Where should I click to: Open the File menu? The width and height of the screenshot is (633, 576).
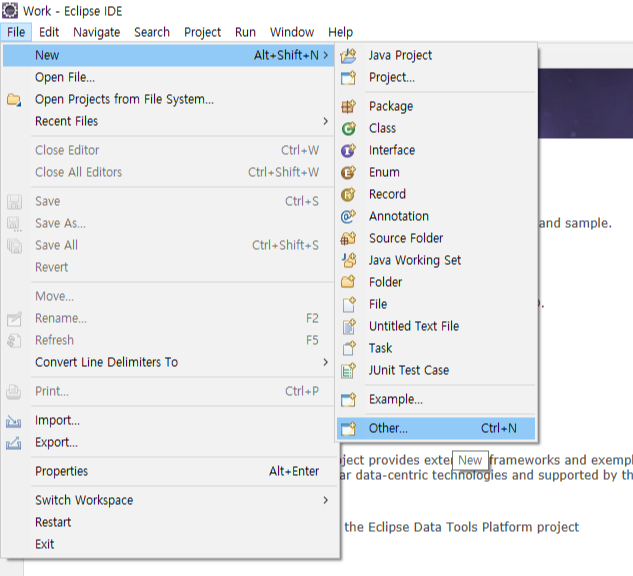16,32
